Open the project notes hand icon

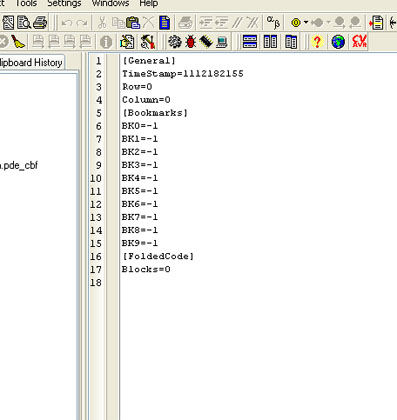(127, 42)
